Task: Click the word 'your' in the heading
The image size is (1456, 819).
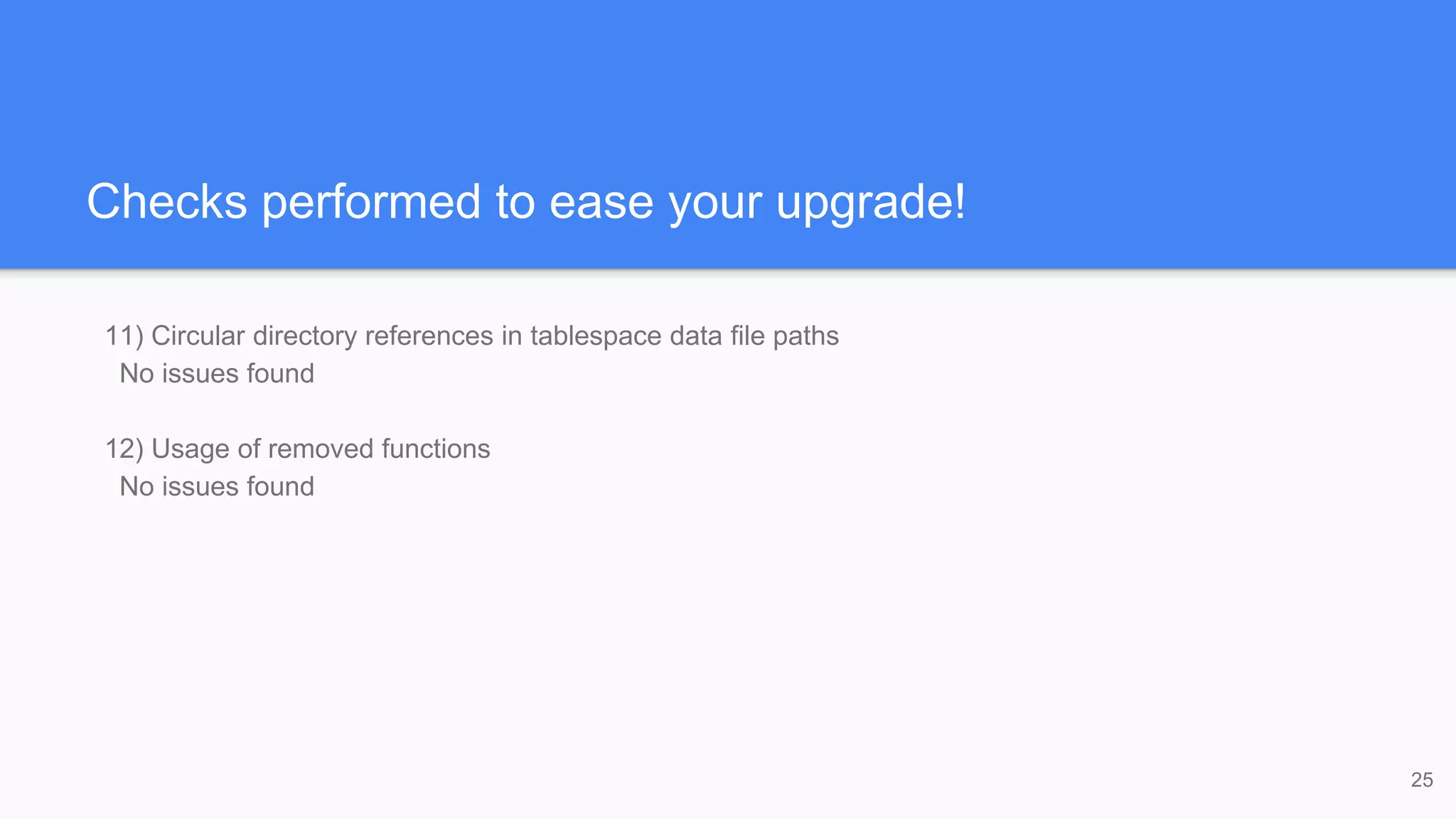Action: click(x=714, y=204)
